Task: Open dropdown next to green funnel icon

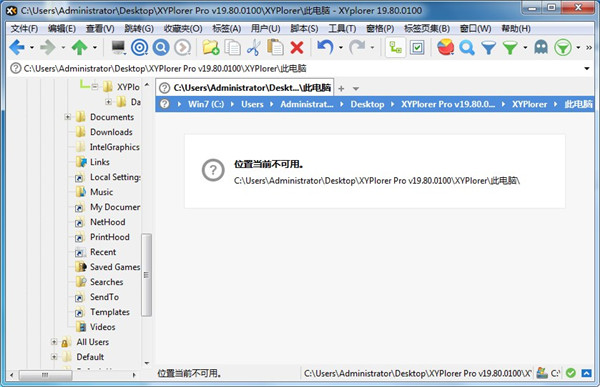Action: (x=525, y=48)
